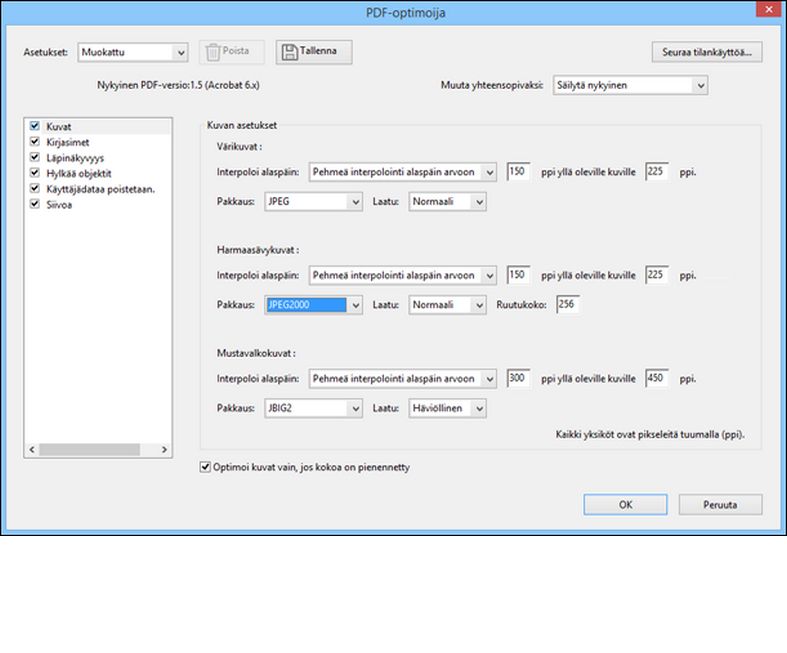Toggle the Läpinäkyvyys checkbox
The image size is (787, 653).
tap(35, 157)
